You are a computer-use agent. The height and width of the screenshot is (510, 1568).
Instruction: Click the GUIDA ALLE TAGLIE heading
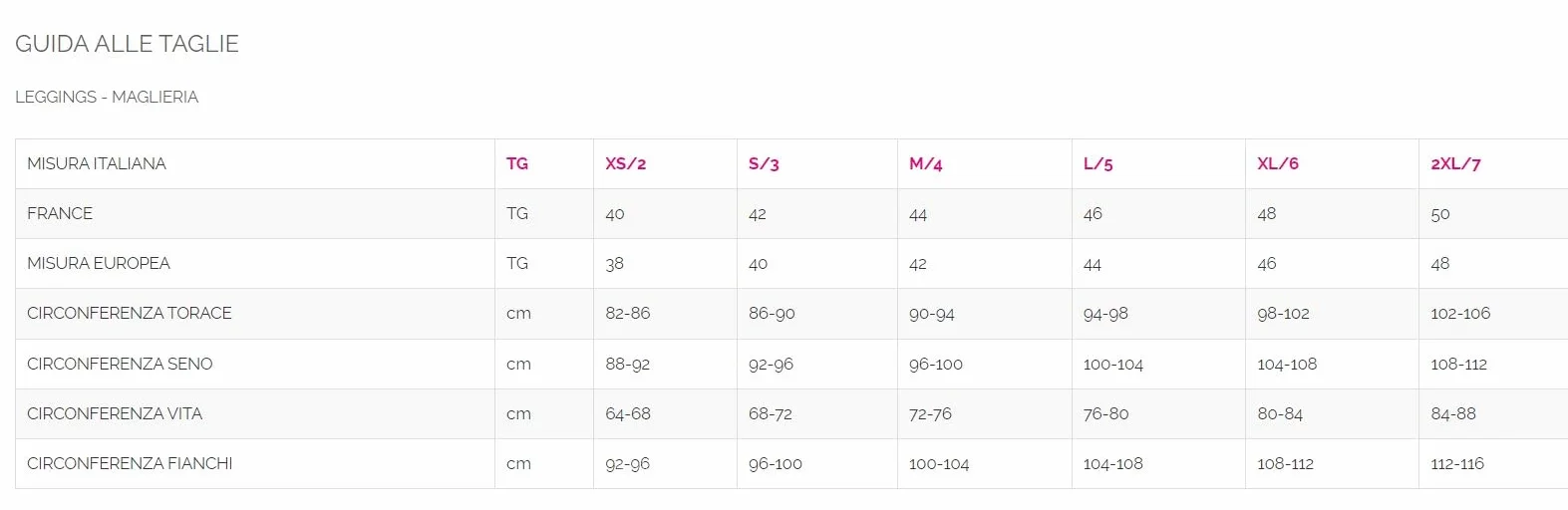(x=127, y=44)
